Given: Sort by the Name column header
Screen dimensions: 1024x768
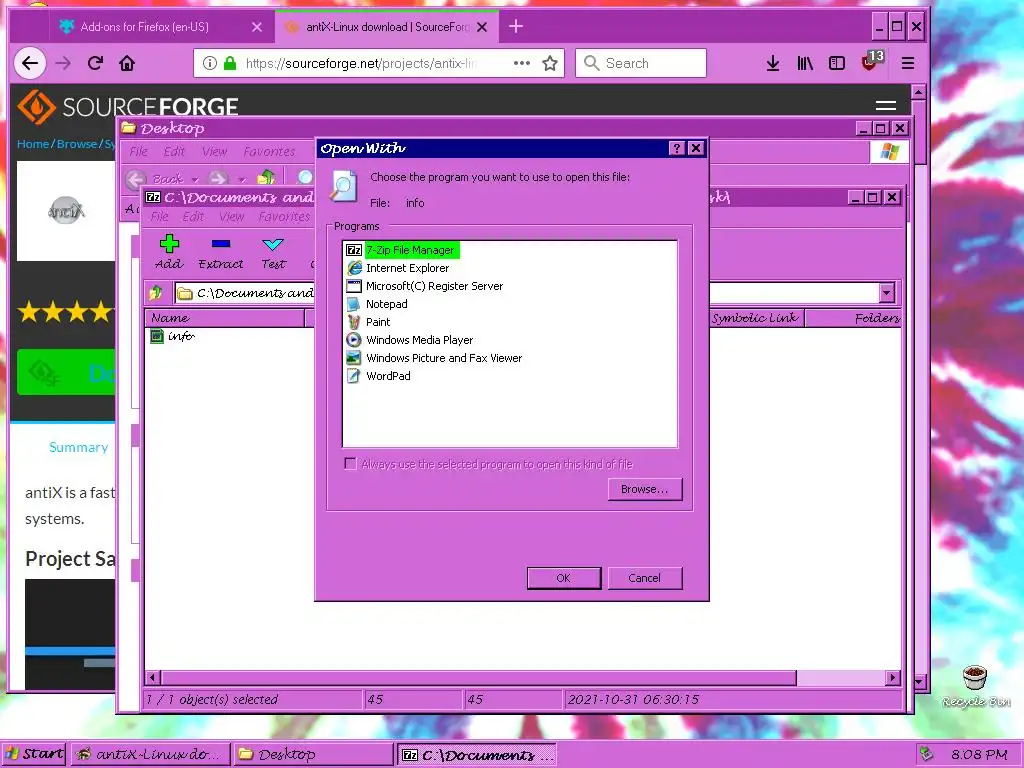Looking at the screenshot, I should click(225, 318).
